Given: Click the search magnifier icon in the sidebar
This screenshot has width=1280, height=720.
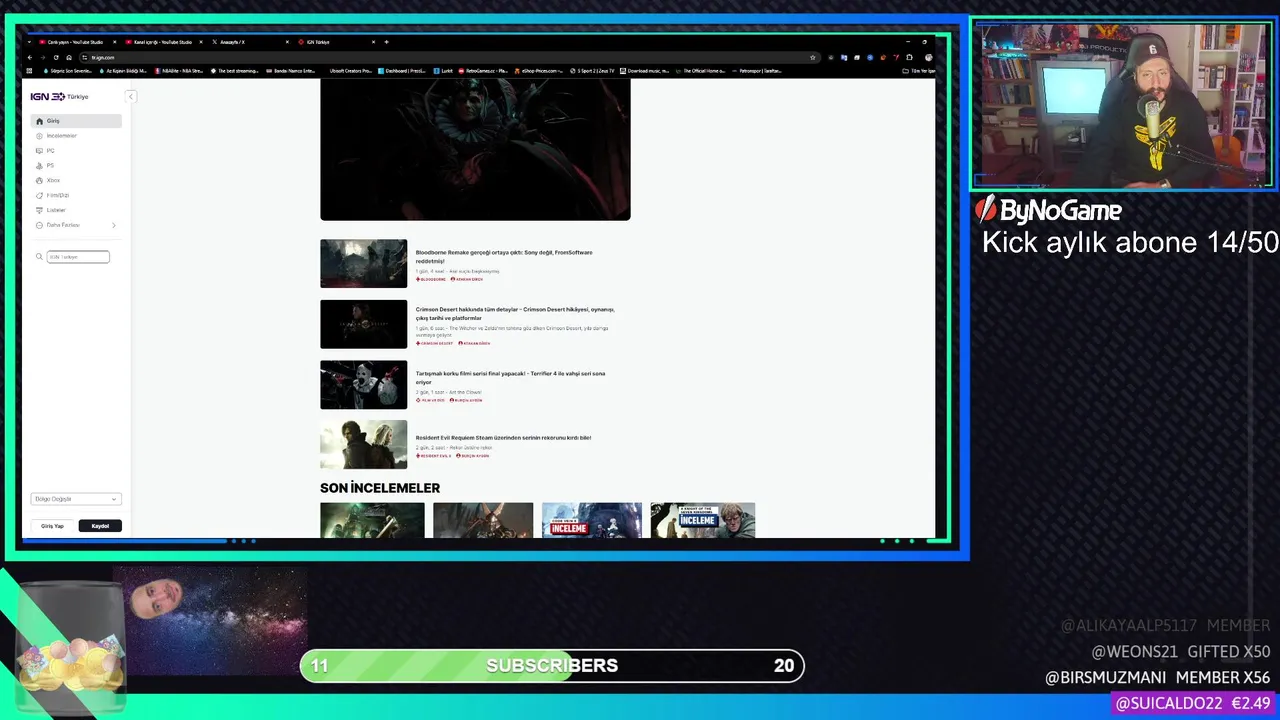Looking at the screenshot, I should [40, 257].
